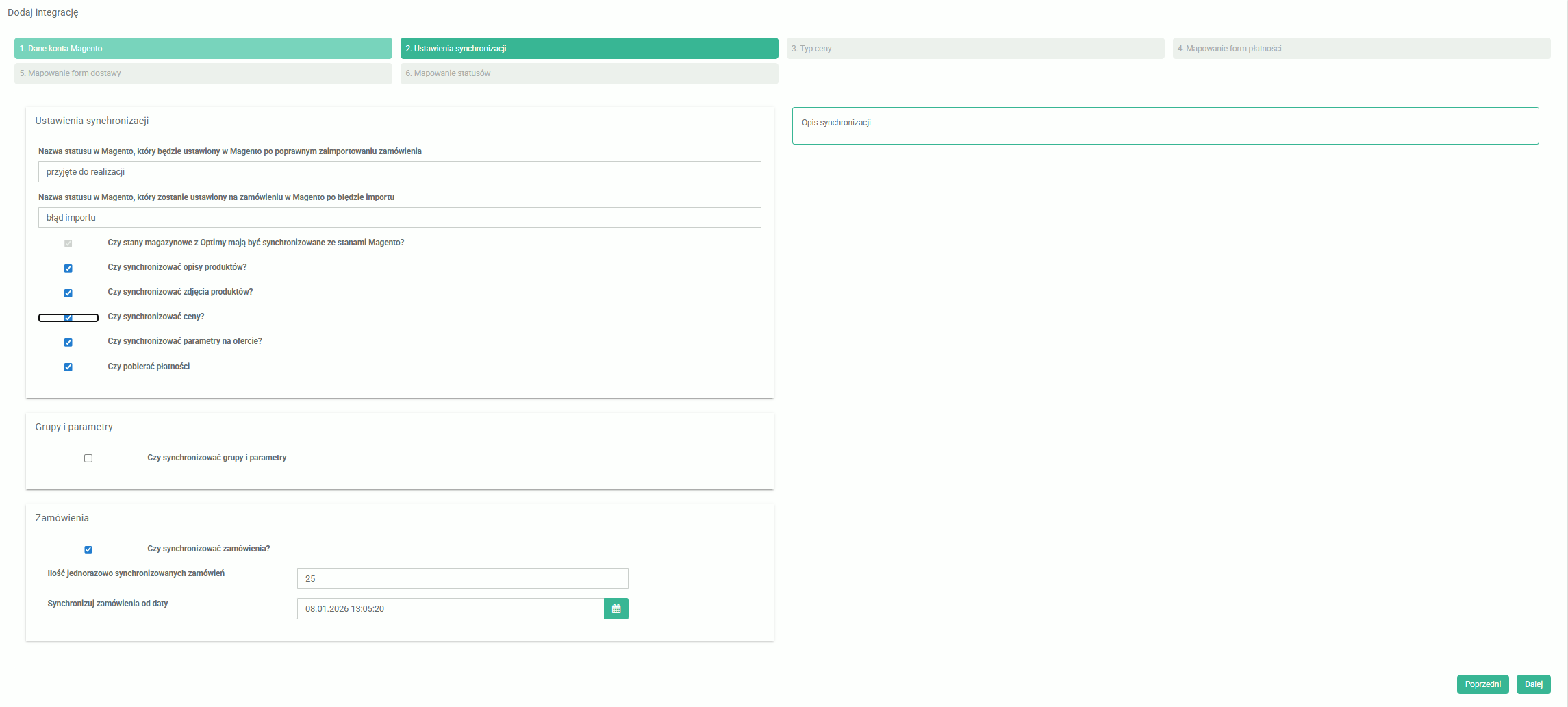This screenshot has height=707, width=1568.
Task: Toggle offer parameters synchronization checkbox
Action: coord(68,343)
